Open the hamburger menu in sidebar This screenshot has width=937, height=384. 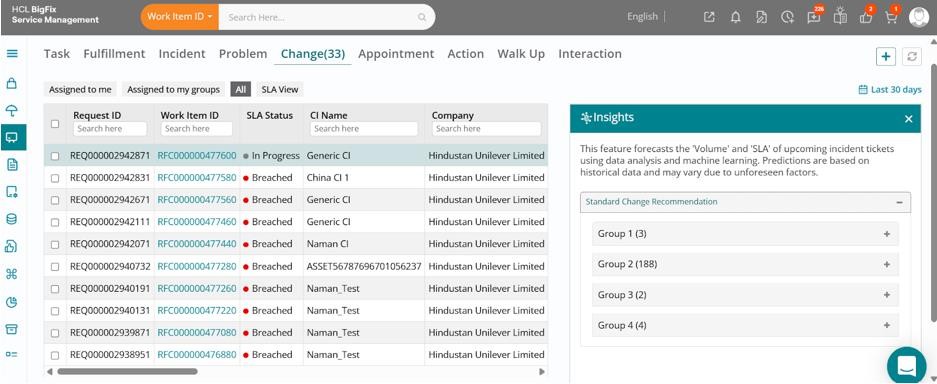click(x=12, y=53)
